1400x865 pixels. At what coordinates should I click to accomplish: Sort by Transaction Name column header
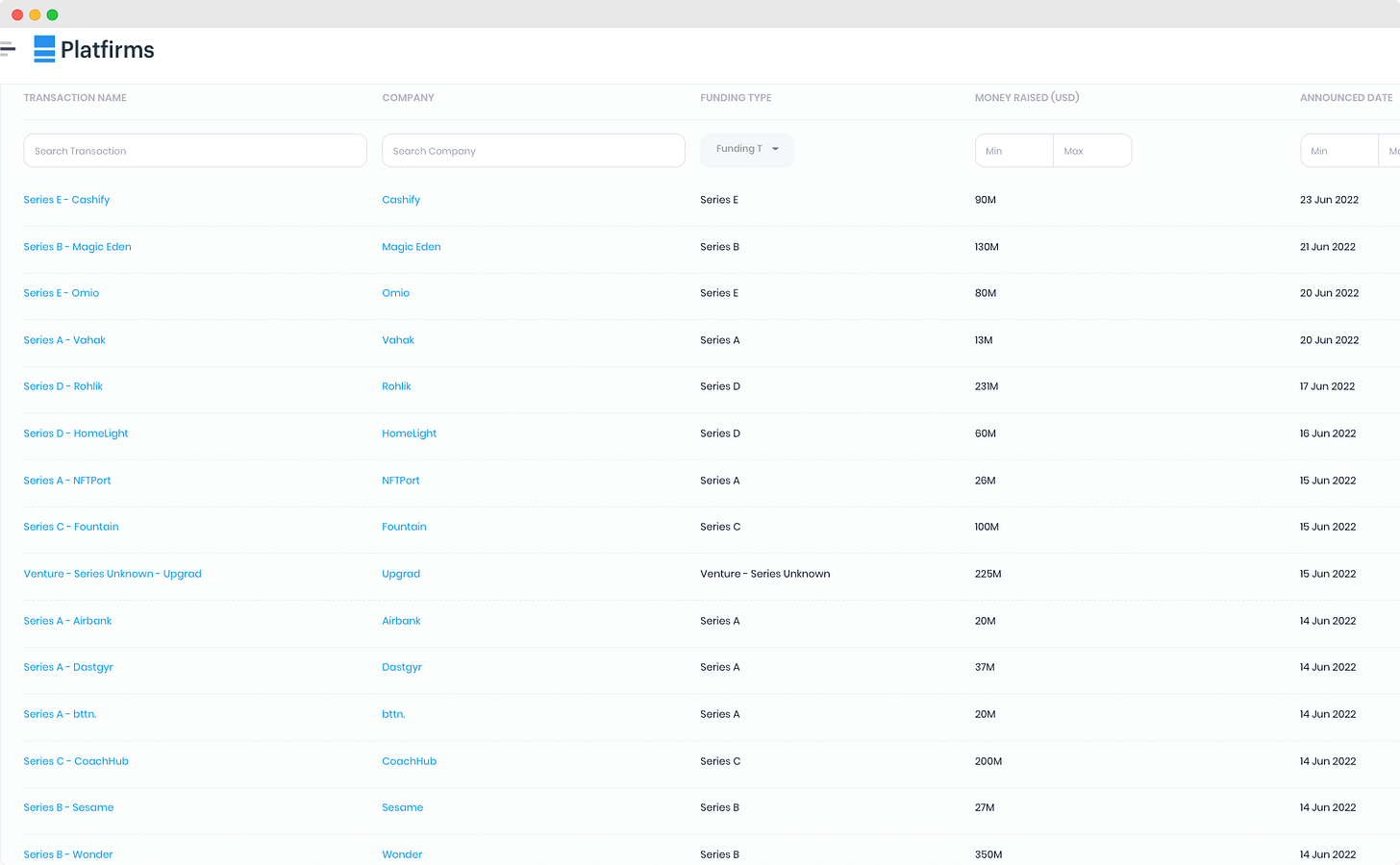tap(75, 98)
